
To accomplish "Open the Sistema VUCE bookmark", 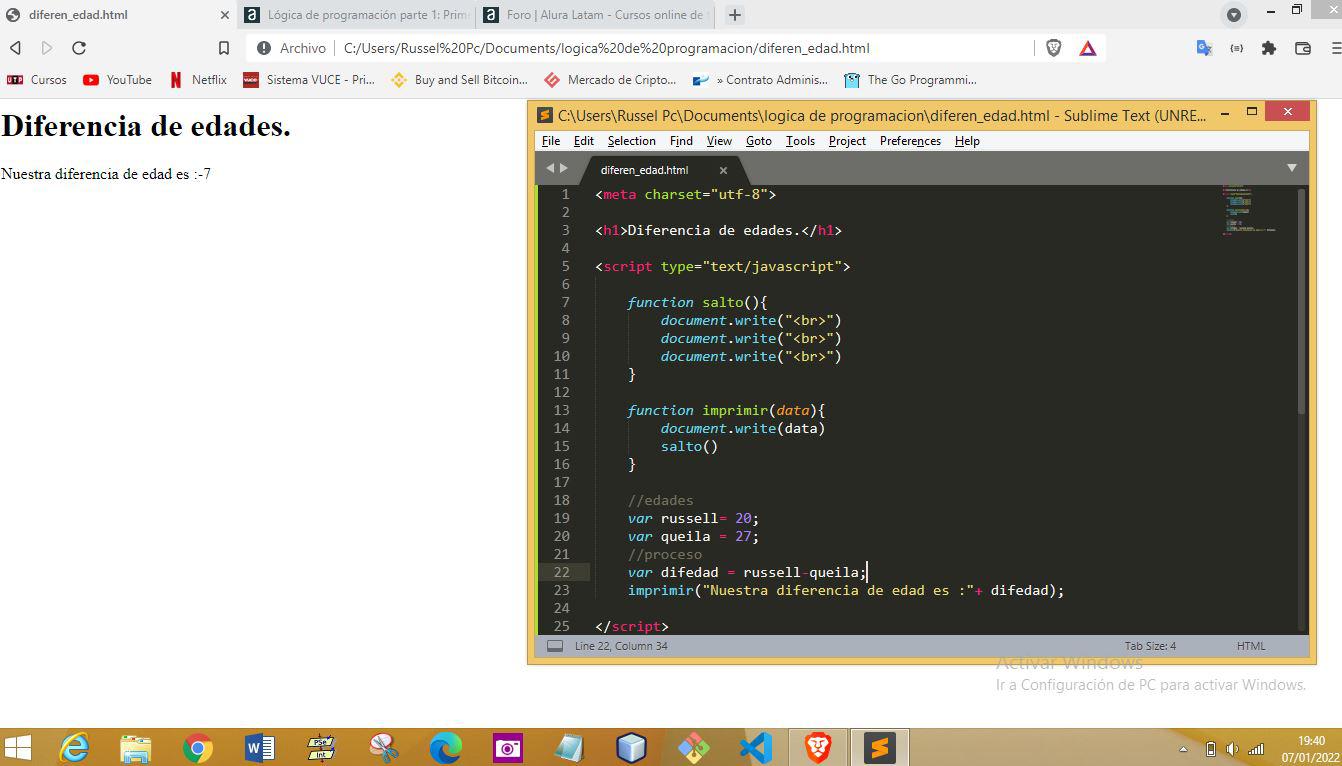I will (x=309, y=80).
